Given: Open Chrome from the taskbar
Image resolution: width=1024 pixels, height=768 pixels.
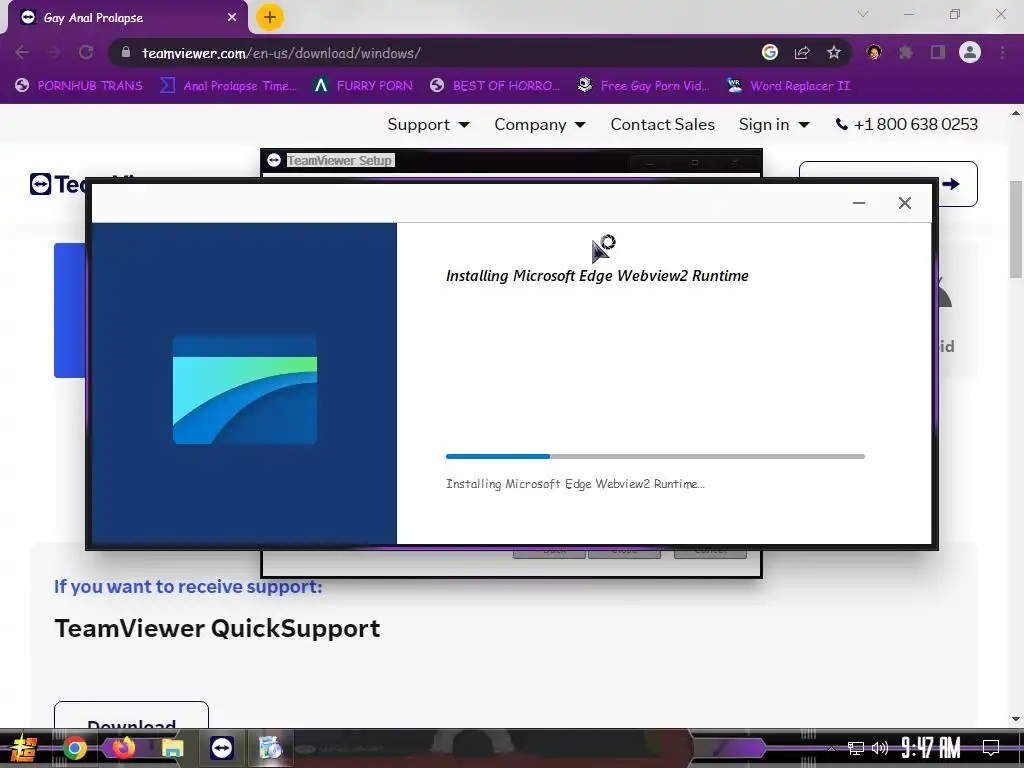Looking at the screenshot, I should point(74,748).
